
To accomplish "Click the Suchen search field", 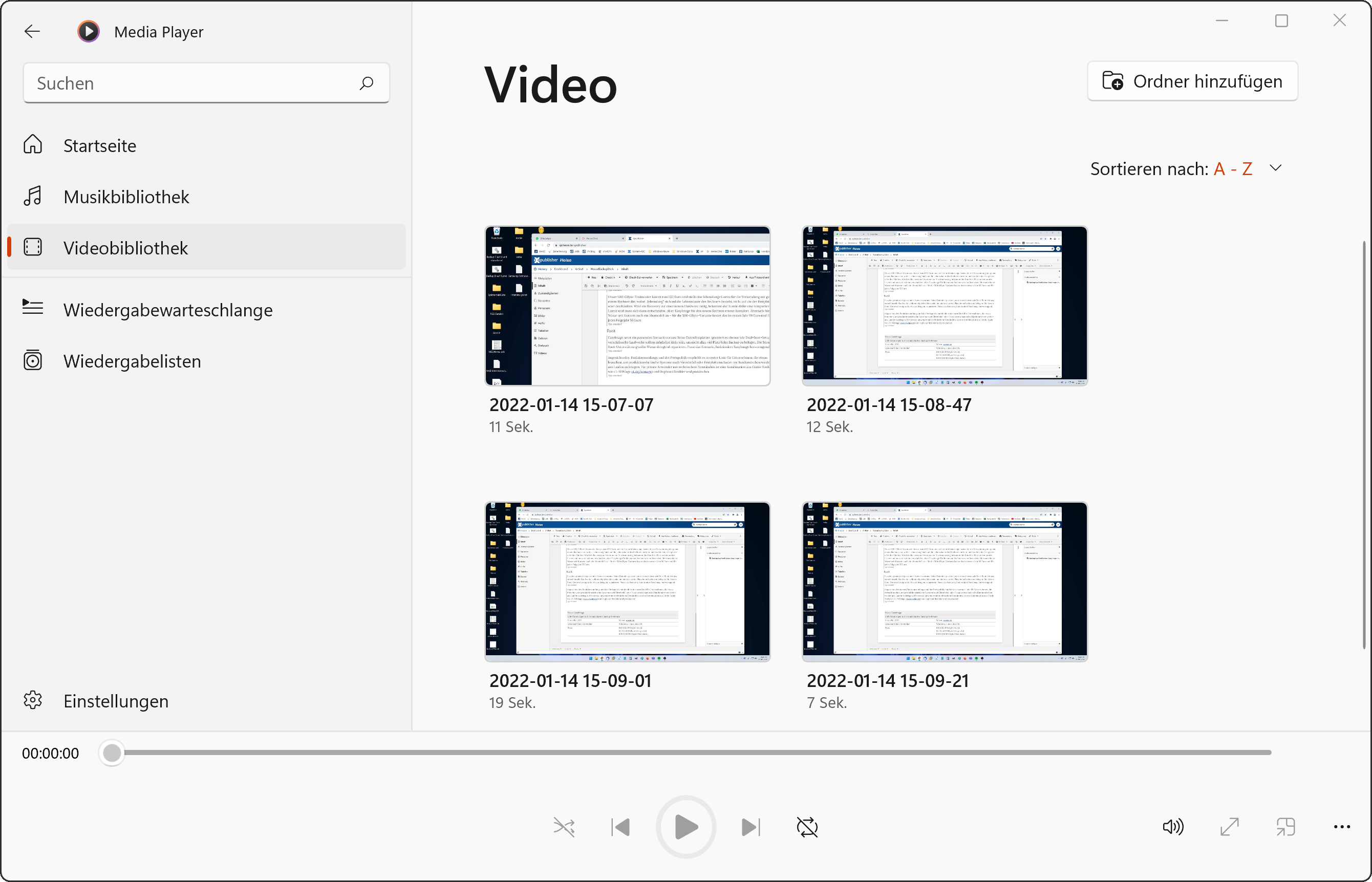I will pos(195,83).
